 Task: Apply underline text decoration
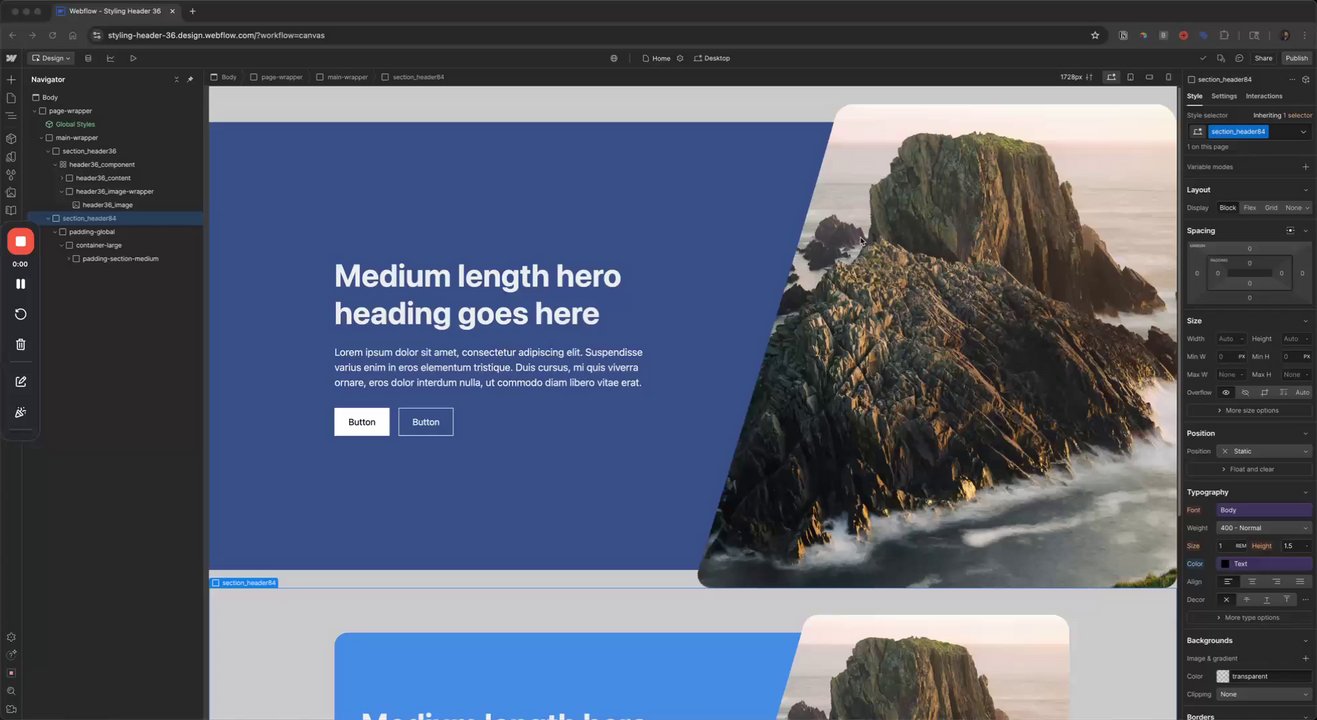(x=1266, y=600)
